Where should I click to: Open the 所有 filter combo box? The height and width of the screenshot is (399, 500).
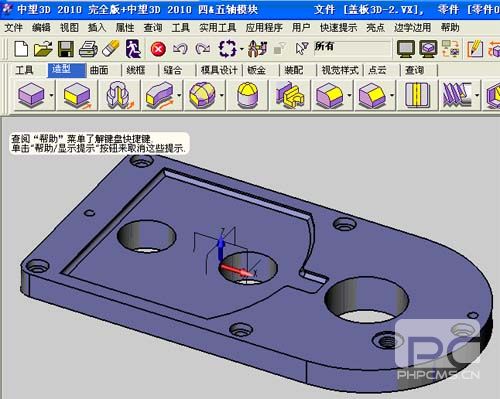[352, 48]
